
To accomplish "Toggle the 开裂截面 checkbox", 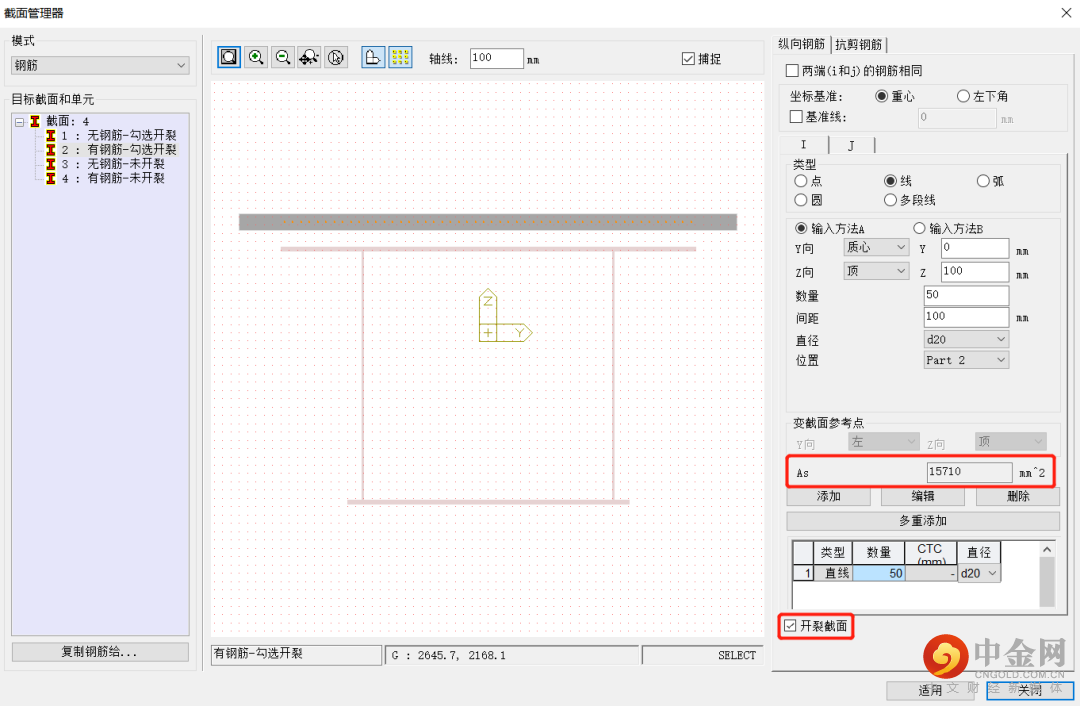I will [x=790, y=625].
